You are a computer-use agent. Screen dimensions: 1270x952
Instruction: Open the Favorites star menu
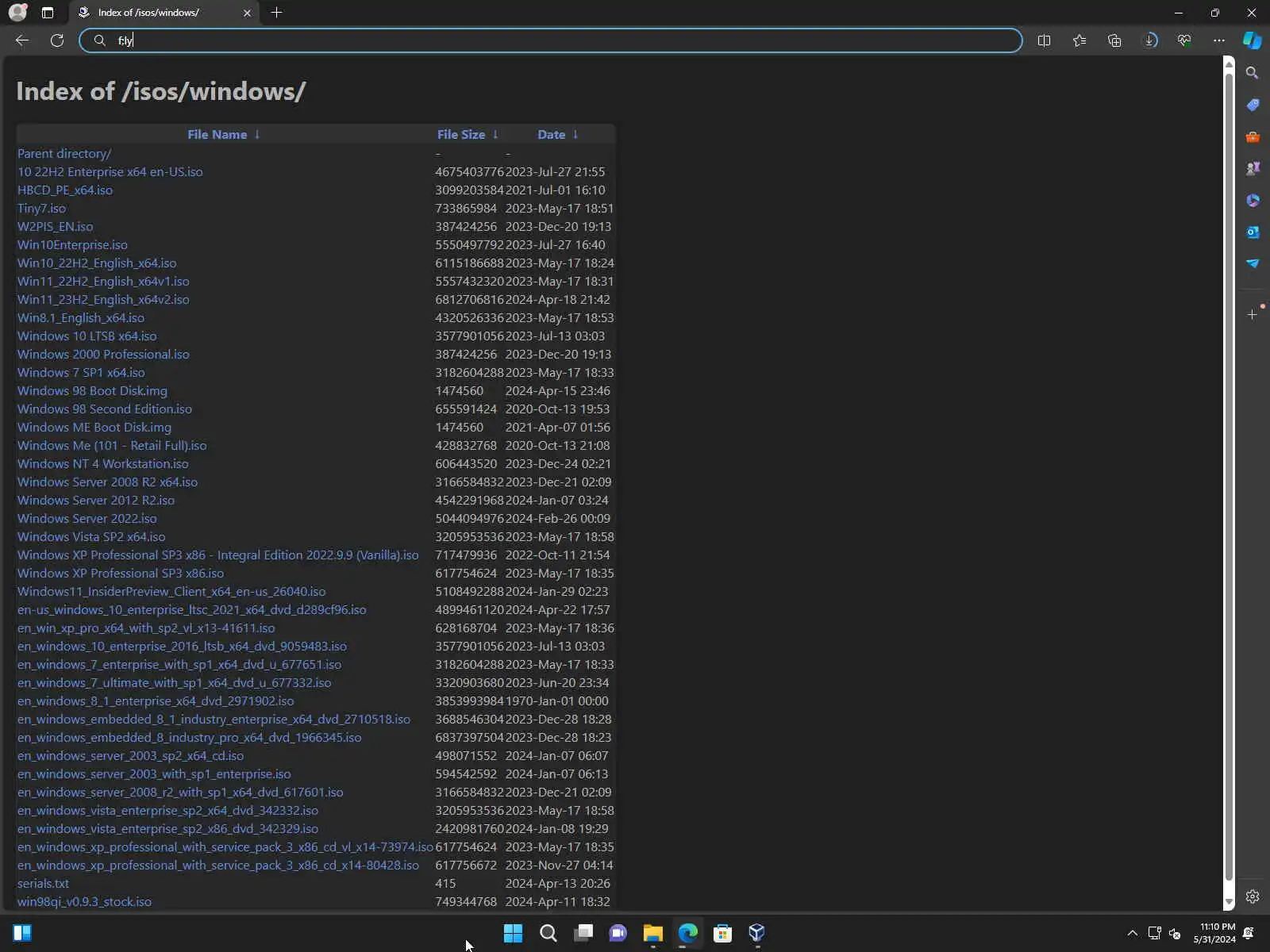[1079, 40]
